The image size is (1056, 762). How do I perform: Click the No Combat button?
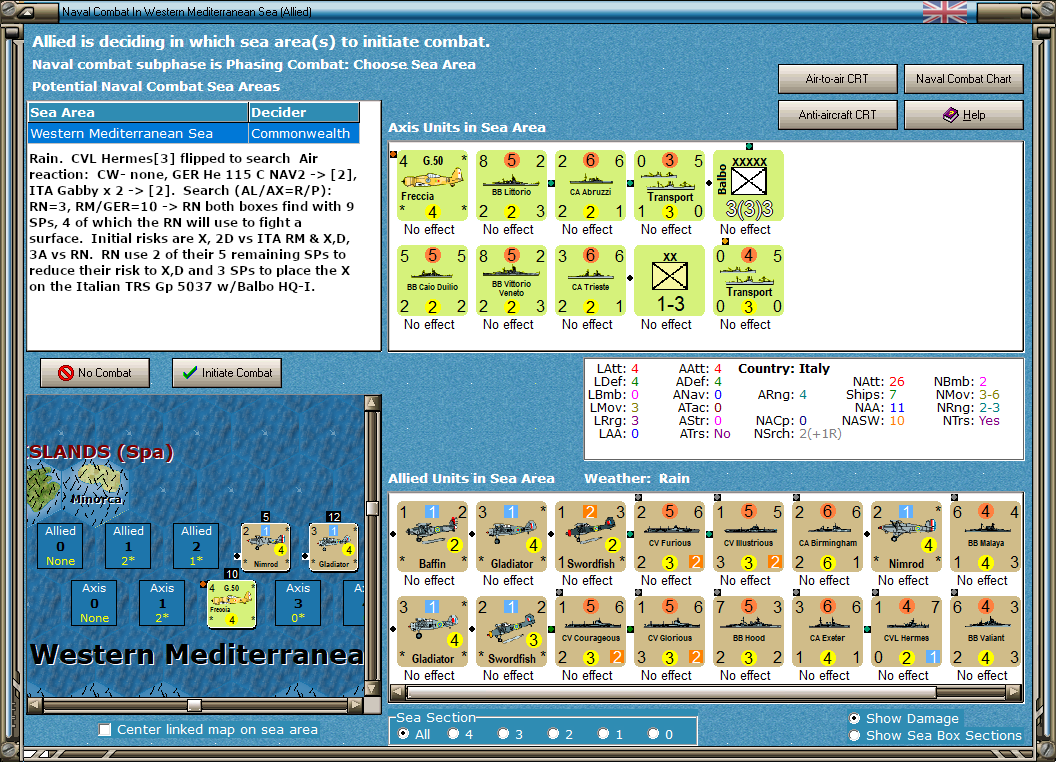tap(95, 373)
